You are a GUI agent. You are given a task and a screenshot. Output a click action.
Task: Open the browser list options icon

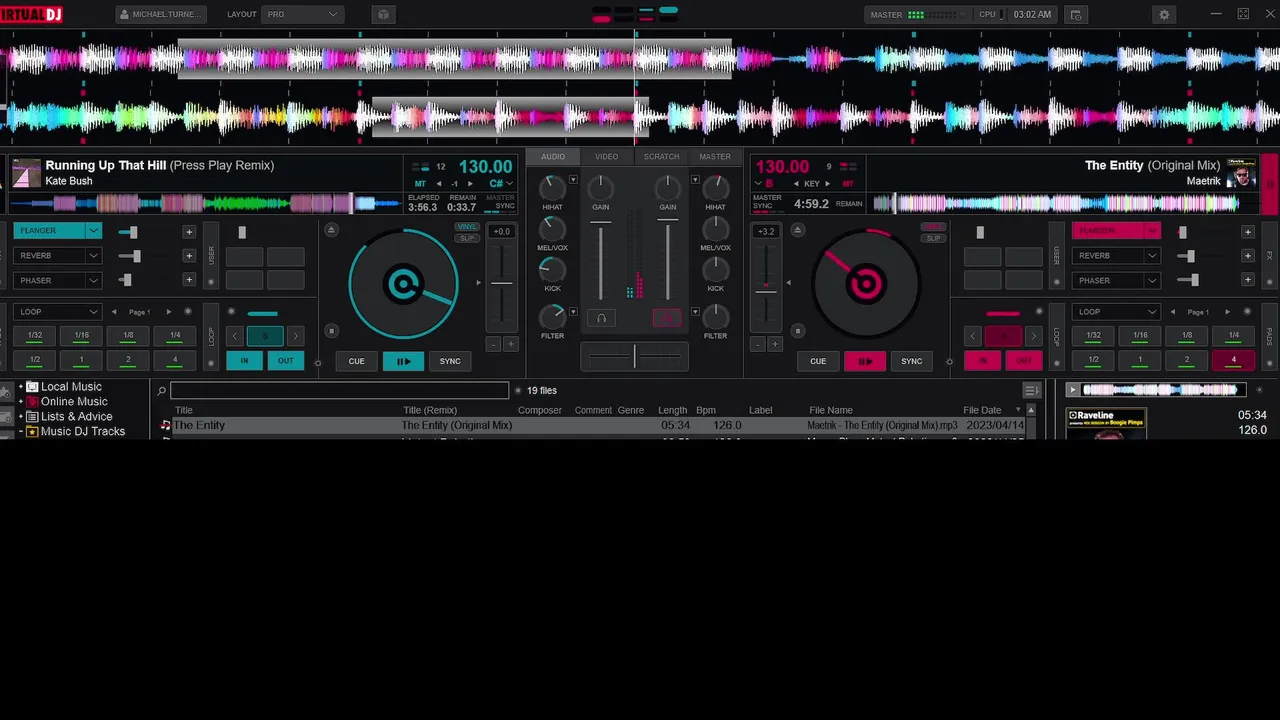1031,390
